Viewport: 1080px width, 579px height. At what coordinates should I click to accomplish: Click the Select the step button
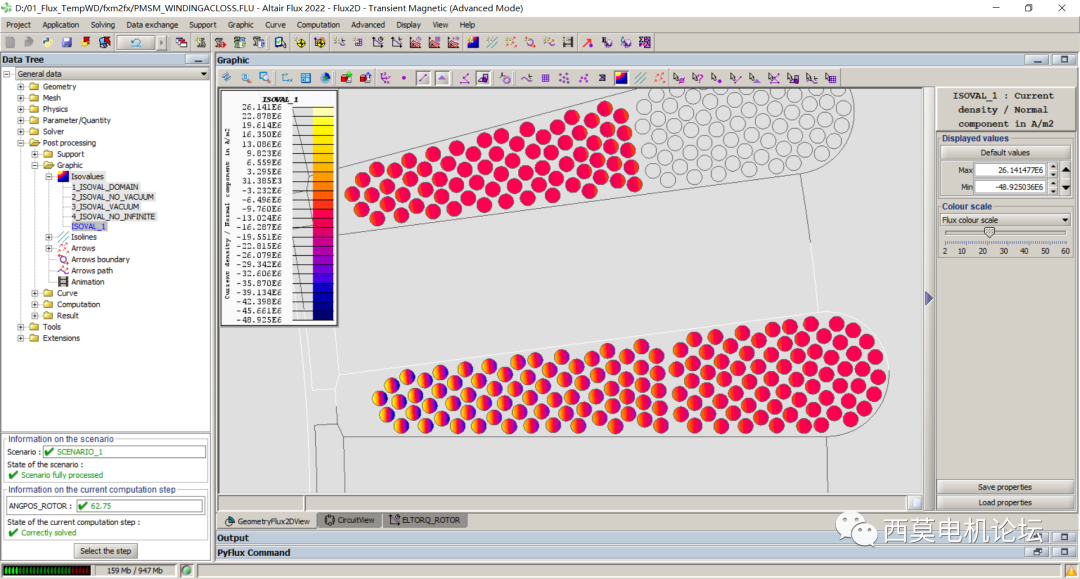105,551
